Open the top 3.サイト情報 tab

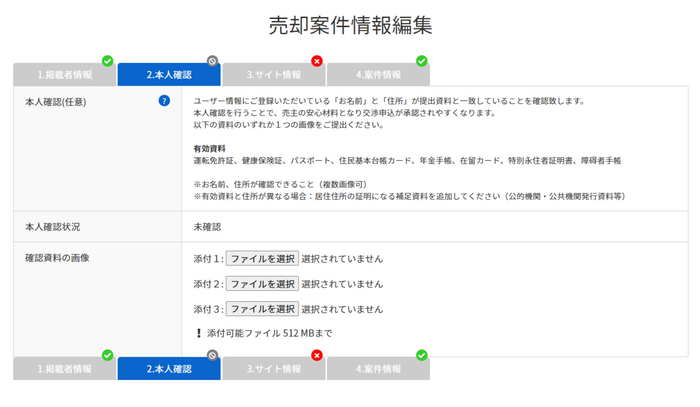click(x=274, y=75)
